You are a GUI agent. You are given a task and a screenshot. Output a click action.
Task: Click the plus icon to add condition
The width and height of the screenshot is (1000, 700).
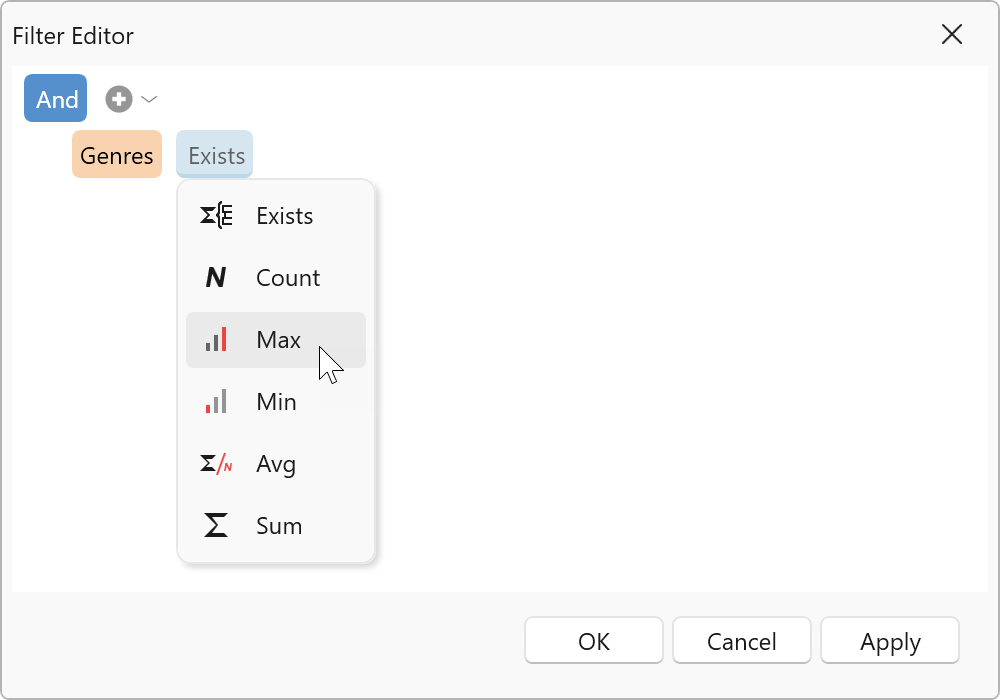[x=119, y=99]
